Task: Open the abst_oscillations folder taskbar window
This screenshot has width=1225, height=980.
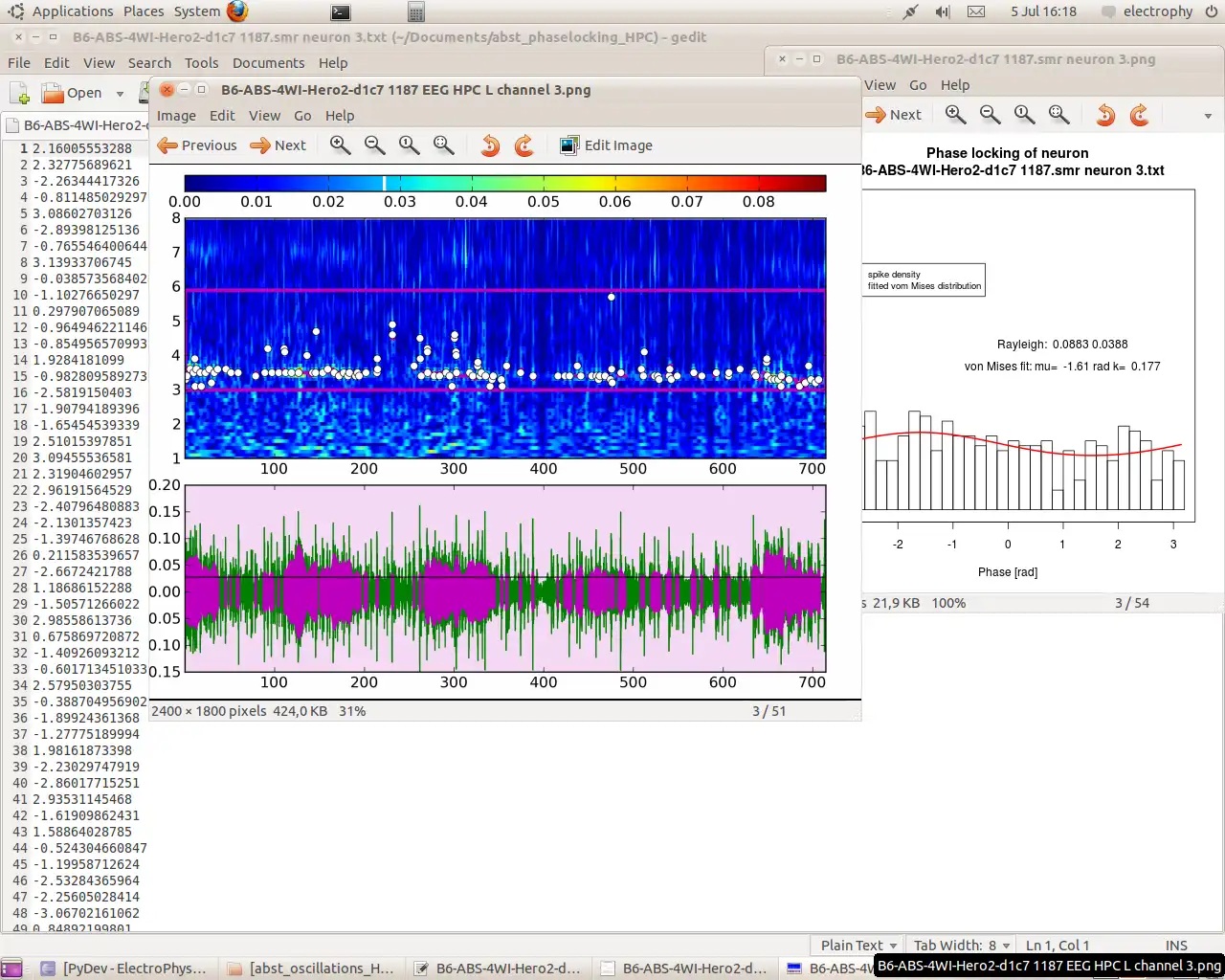Action: click(311, 968)
